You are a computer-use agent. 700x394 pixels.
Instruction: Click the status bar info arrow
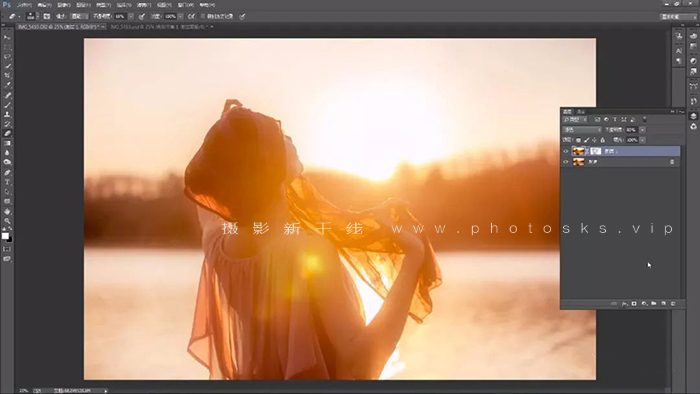tap(106, 391)
